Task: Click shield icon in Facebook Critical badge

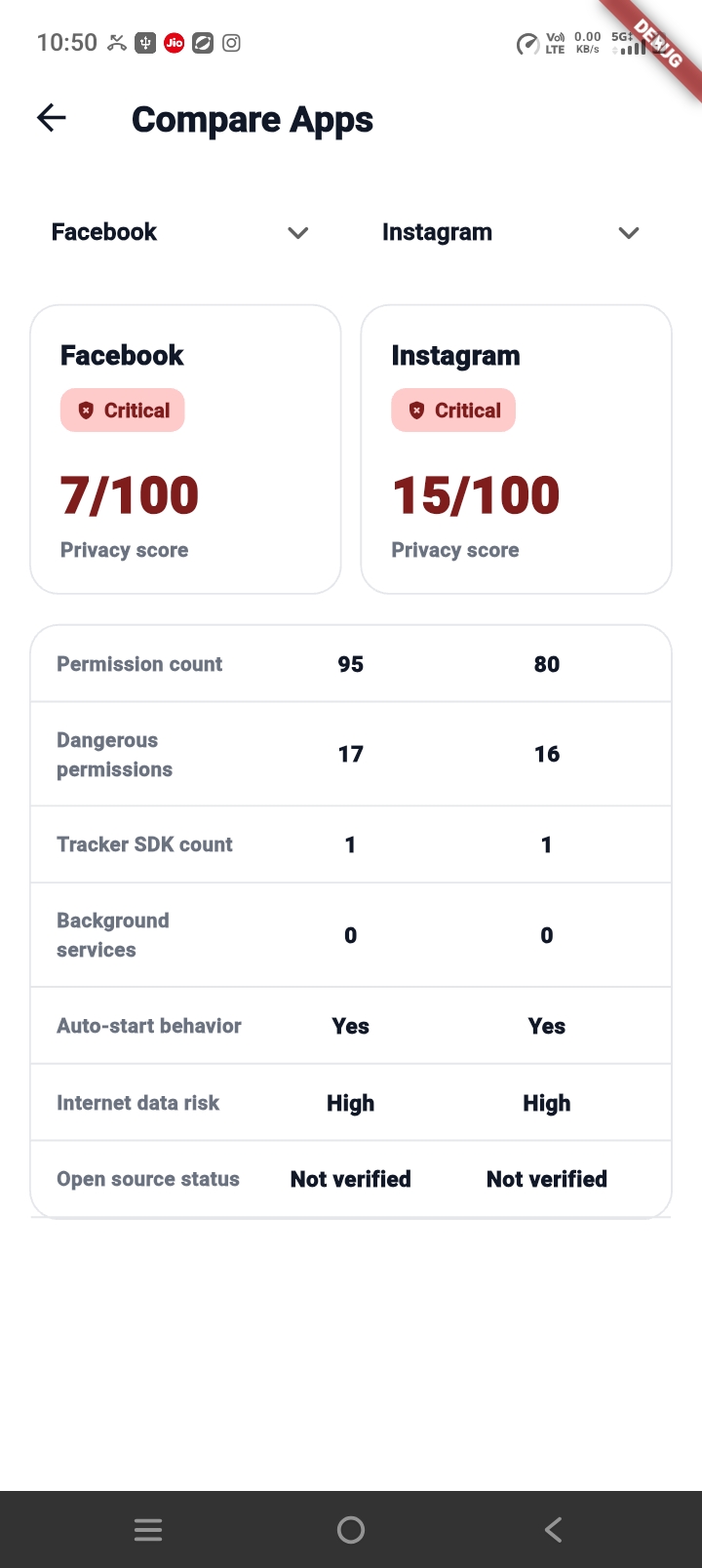Action: tap(86, 411)
